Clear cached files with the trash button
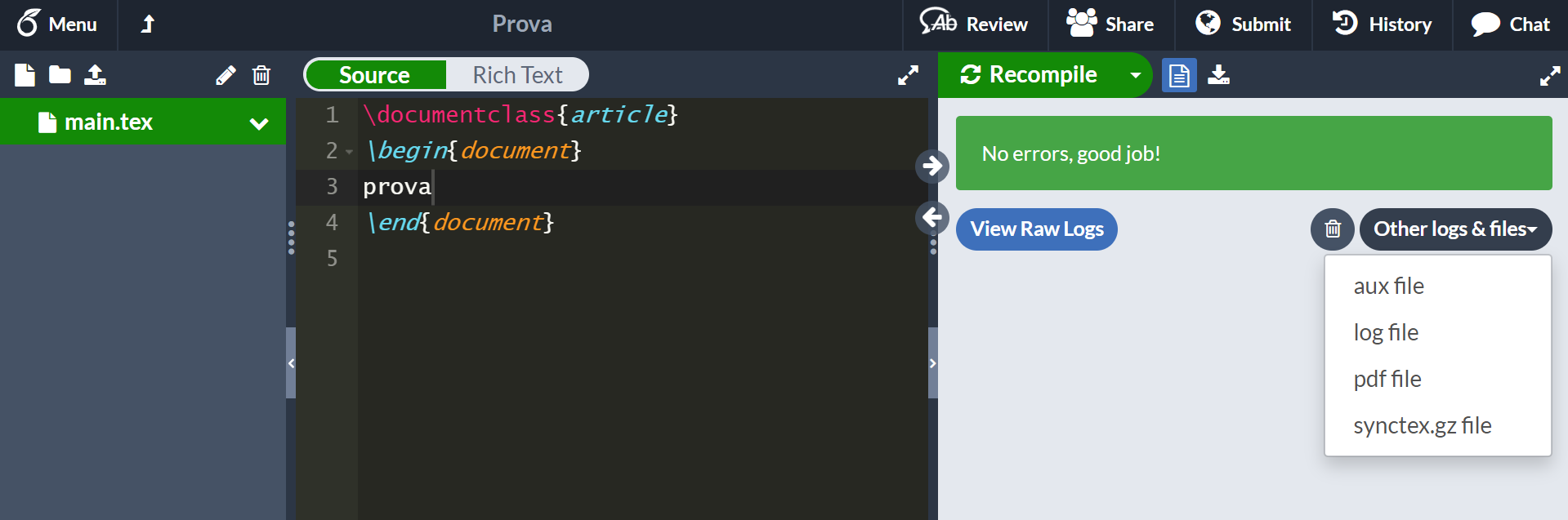Viewport: 1568px width, 520px height. click(x=1333, y=229)
